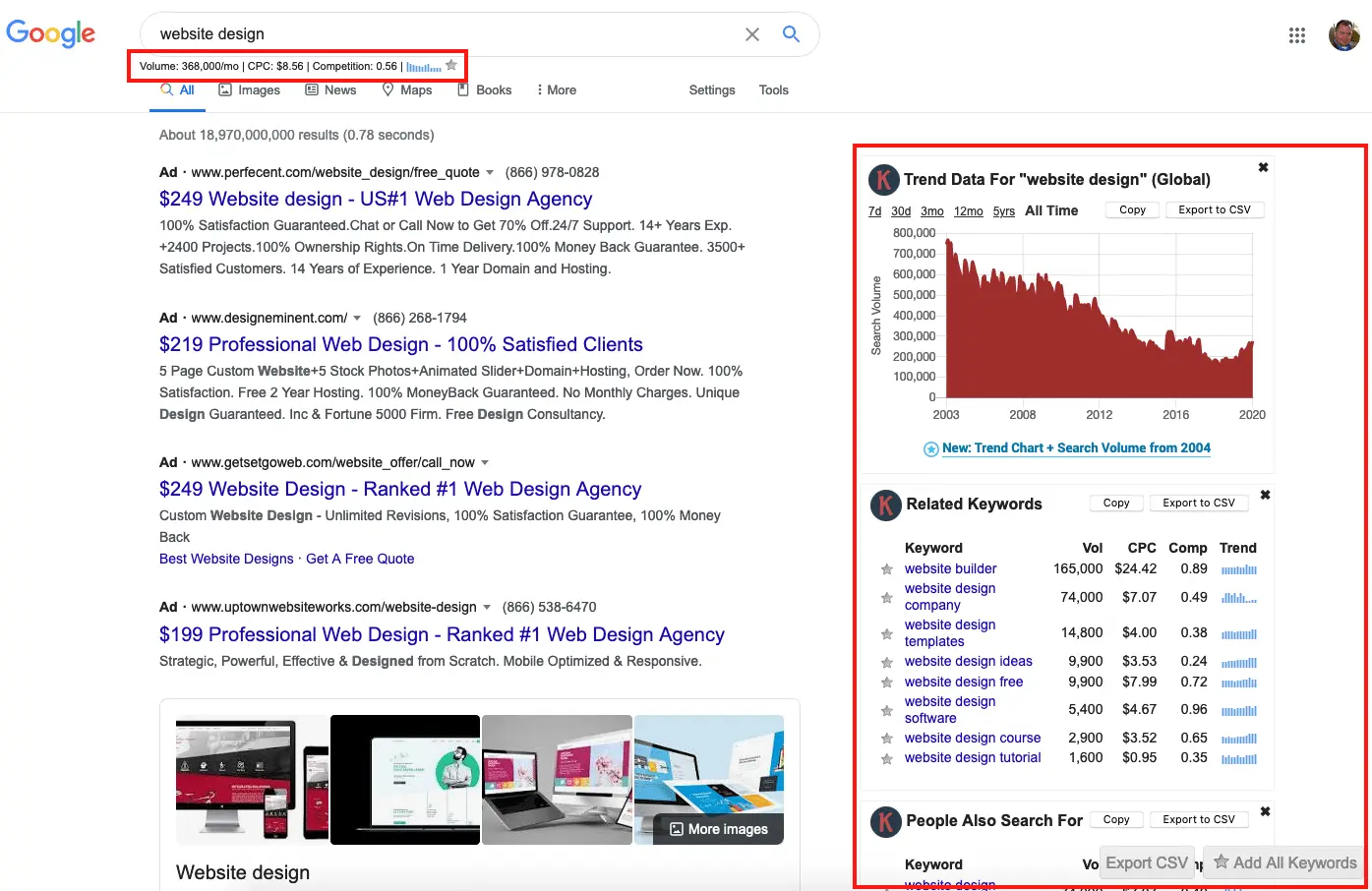Image resolution: width=1372 pixels, height=891 pixels.
Task: Expand dropdown arrow of perfecent.com ad
Action: coord(490,173)
